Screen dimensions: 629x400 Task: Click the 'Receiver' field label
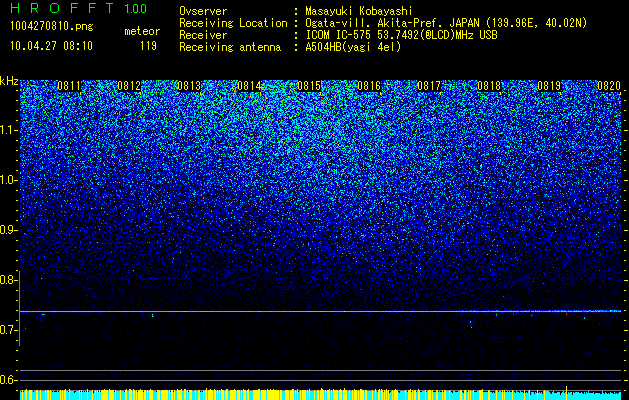coord(203,35)
